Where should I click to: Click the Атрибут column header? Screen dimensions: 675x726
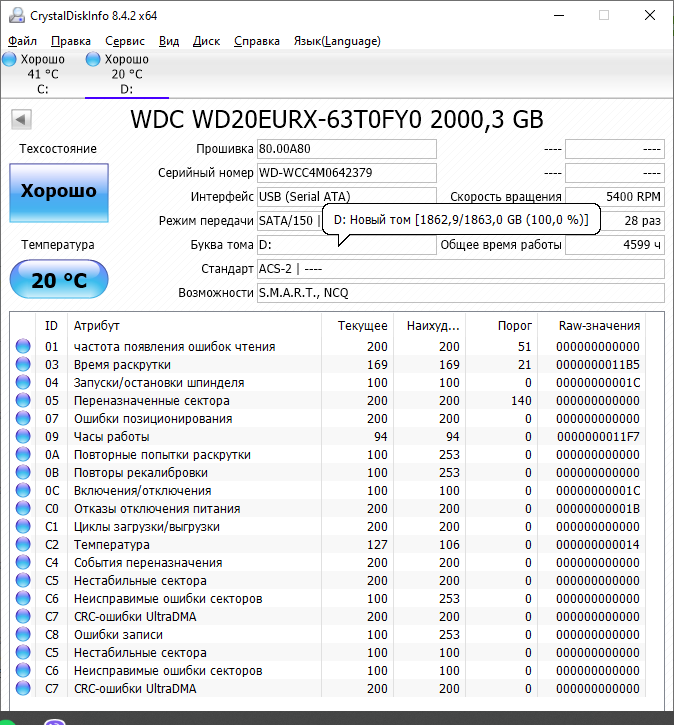pyautogui.click(x=97, y=326)
